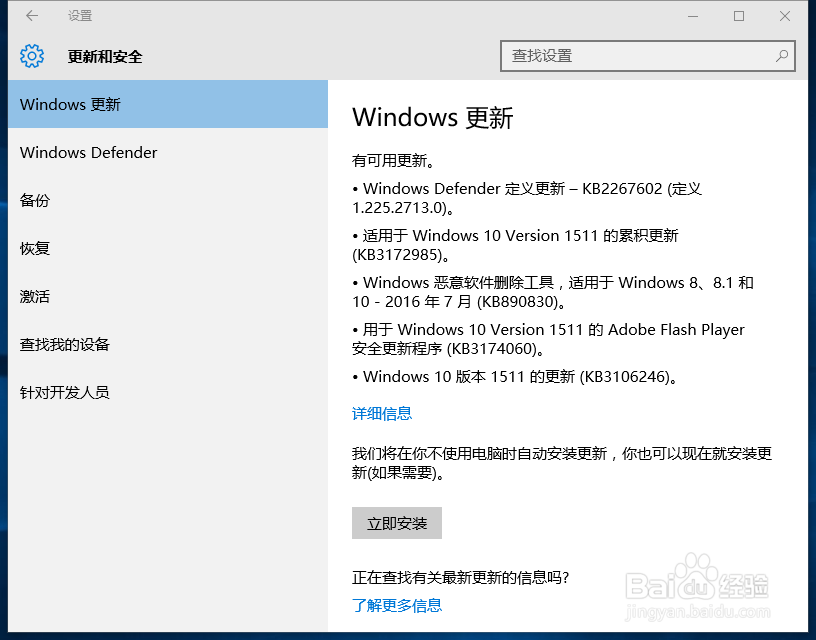
Task: Select Windows 更新 in the sidebar
Action: tap(168, 104)
